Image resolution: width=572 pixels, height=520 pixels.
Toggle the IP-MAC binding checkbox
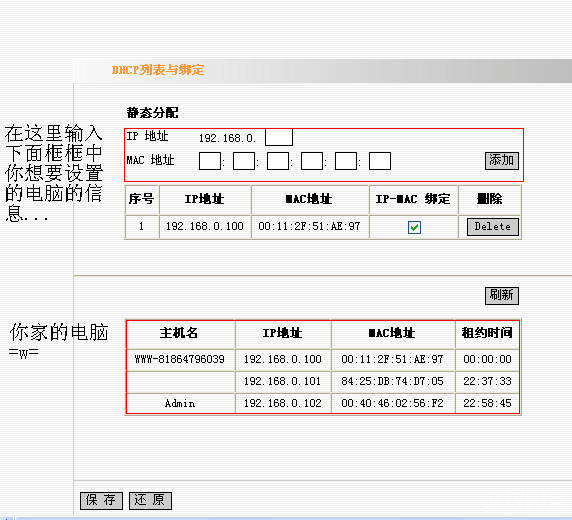tap(414, 227)
